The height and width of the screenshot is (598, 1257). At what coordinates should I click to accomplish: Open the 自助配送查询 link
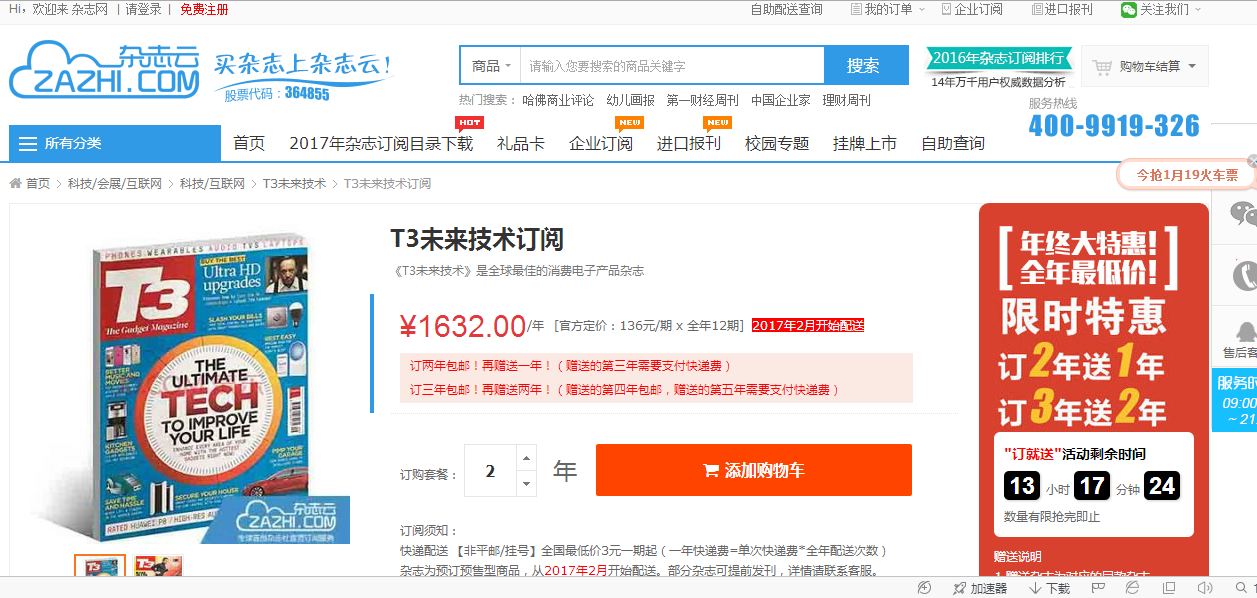click(787, 9)
